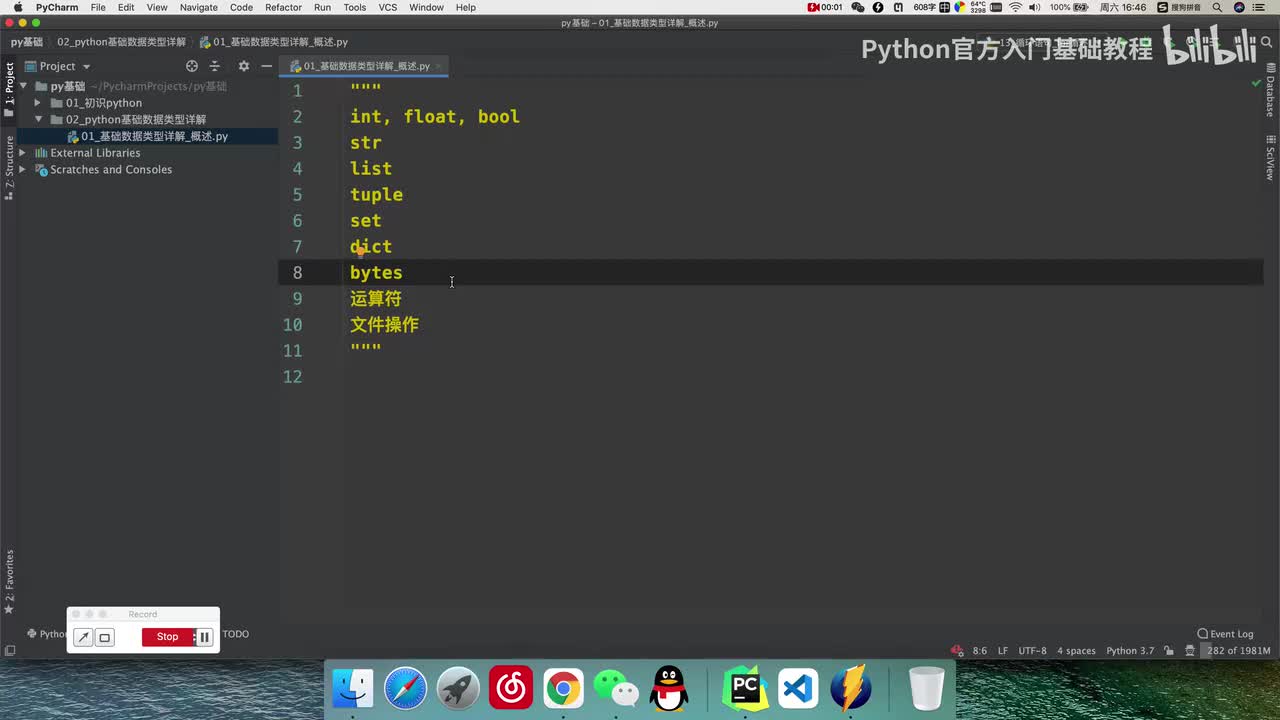This screenshot has width=1280, height=720.
Task: Expand the 01_初识python folder
Action: click(38, 103)
